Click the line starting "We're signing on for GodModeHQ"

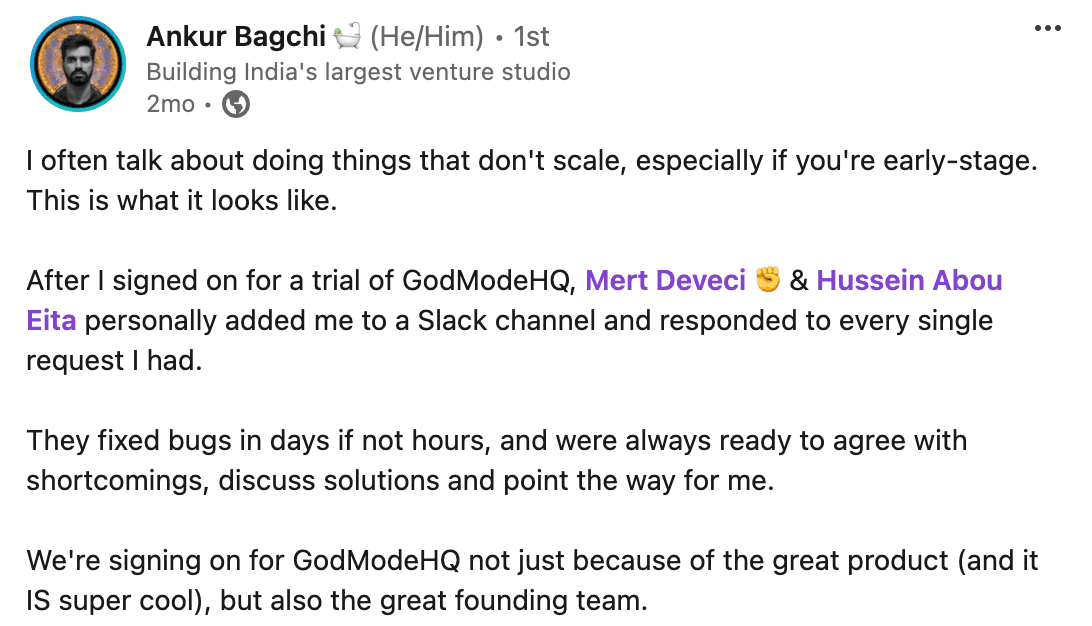tap(531, 561)
